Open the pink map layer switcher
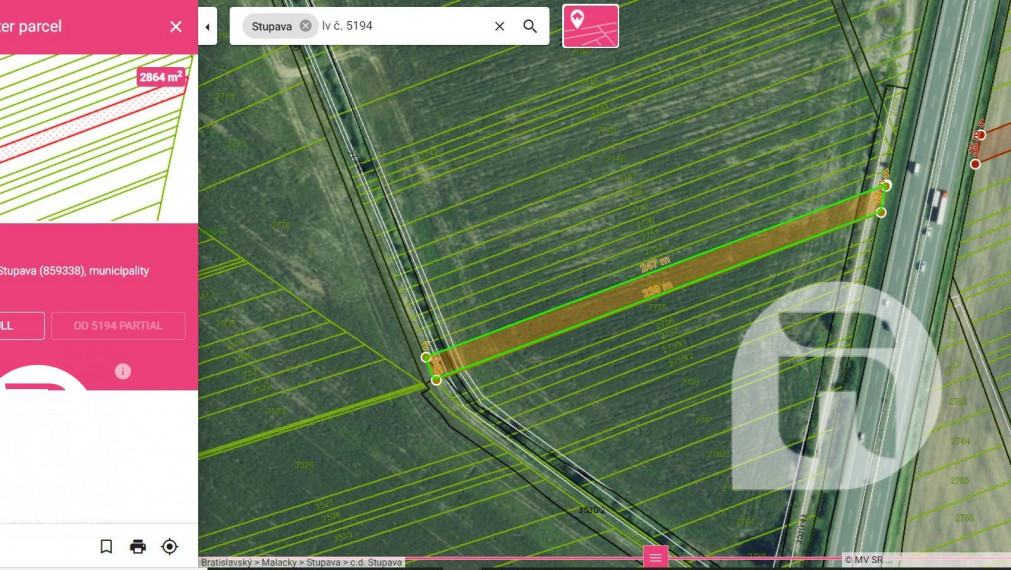This screenshot has height=570, width=1011. [590, 26]
